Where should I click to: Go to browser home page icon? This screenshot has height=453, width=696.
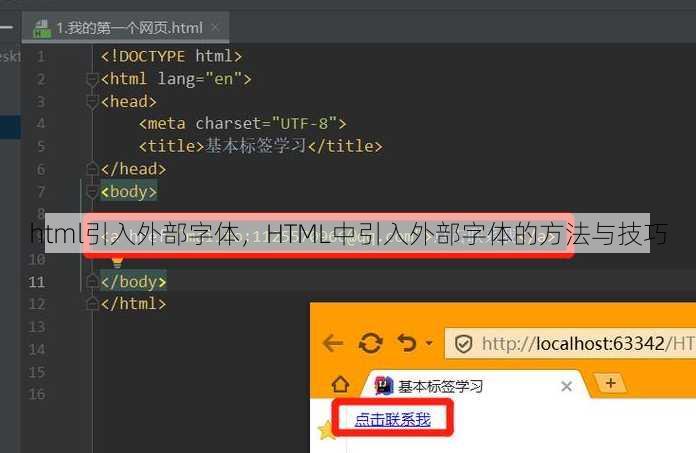click(340, 384)
